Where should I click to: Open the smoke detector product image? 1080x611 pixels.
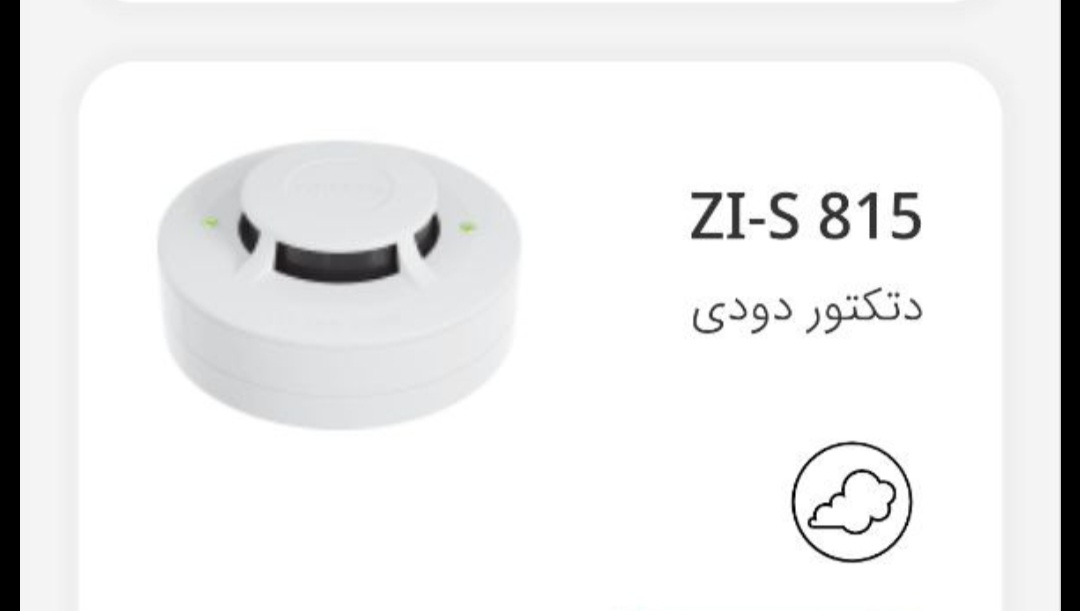(x=338, y=284)
